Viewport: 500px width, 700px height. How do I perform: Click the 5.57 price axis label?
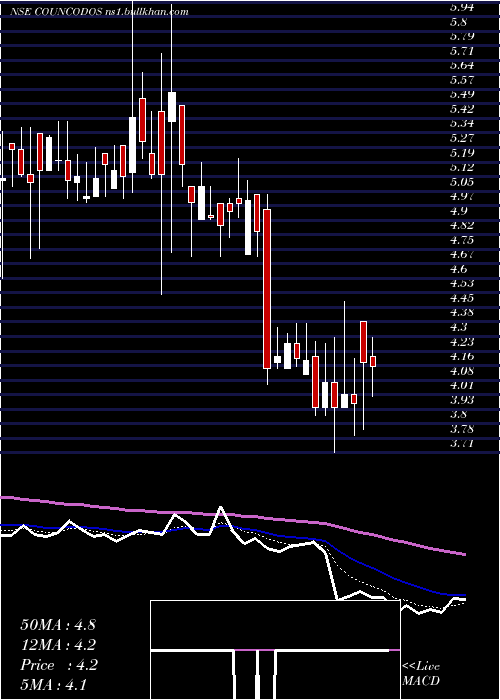[x=462, y=80]
